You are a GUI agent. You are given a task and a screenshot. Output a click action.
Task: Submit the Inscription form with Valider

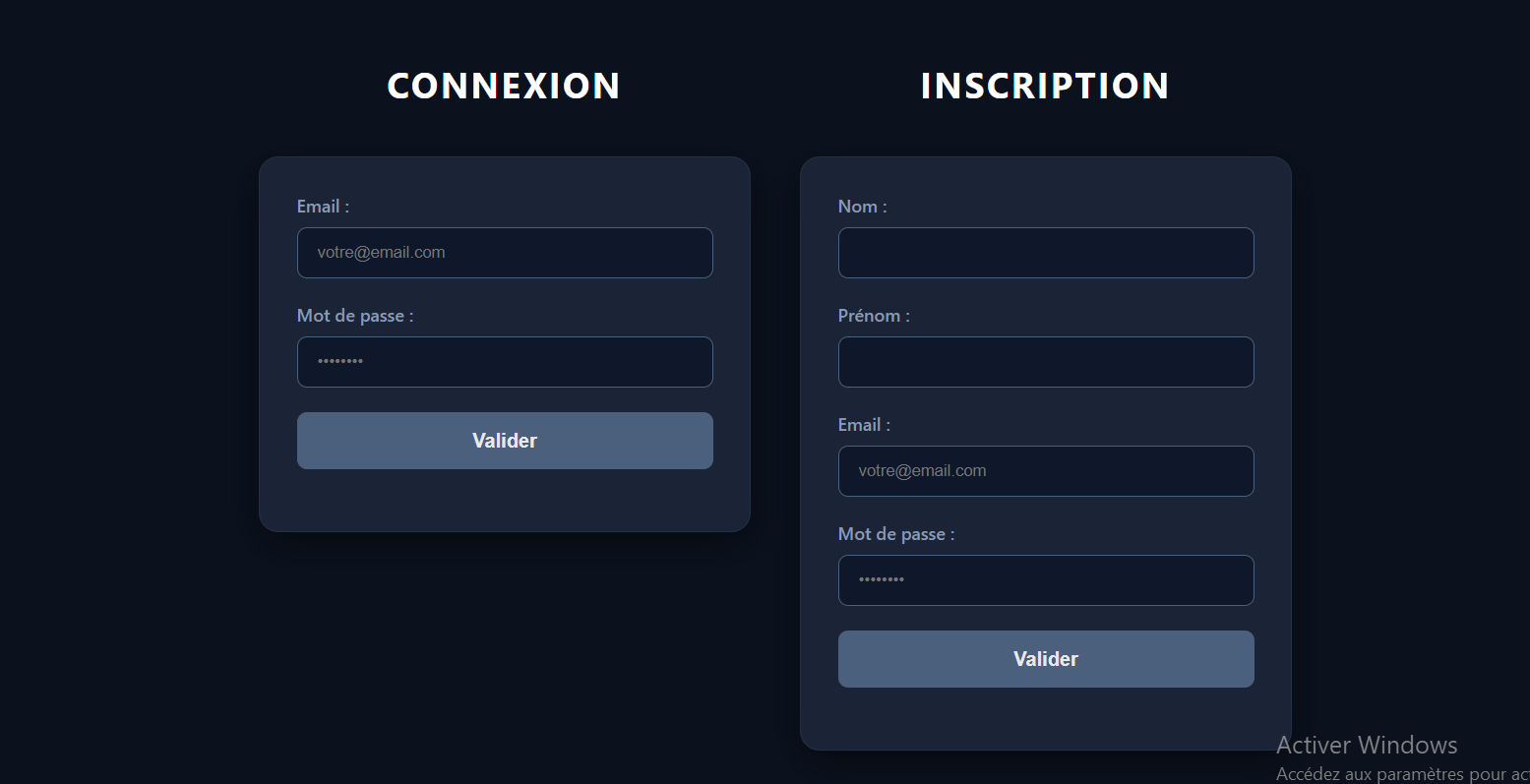pos(1046,659)
